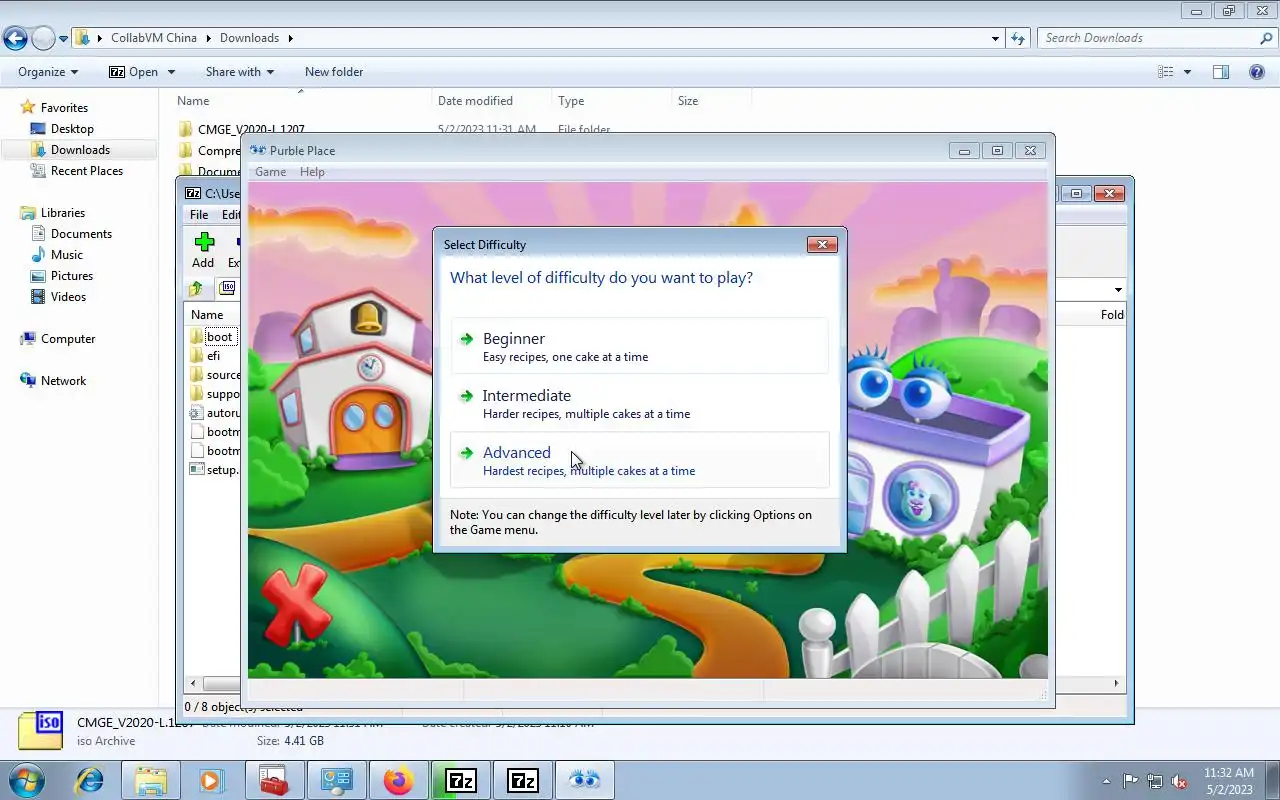Switch to Purble Place on the taskbar
1280x800 pixels.
point(585,780)
